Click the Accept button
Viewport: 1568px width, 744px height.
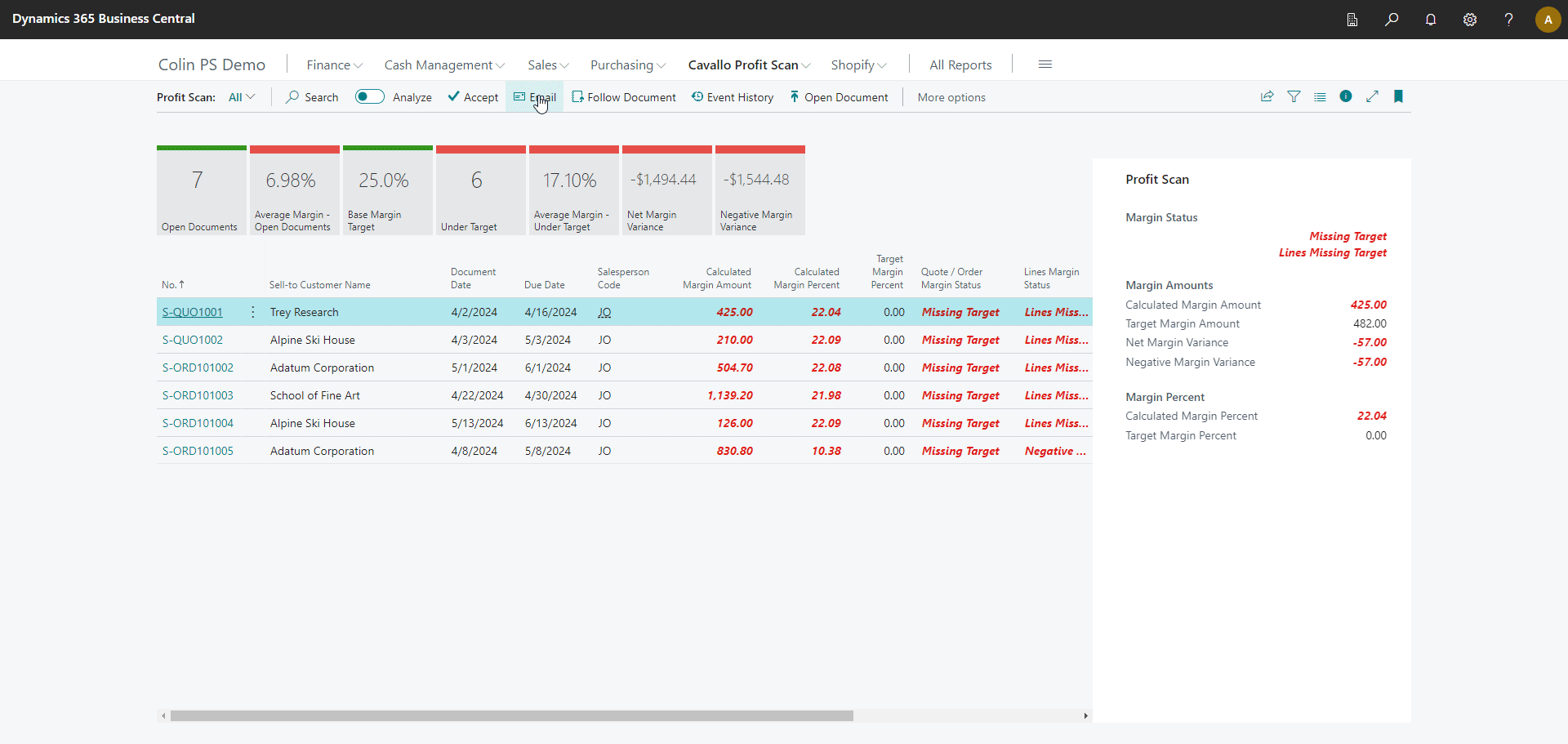click(473, 97)
